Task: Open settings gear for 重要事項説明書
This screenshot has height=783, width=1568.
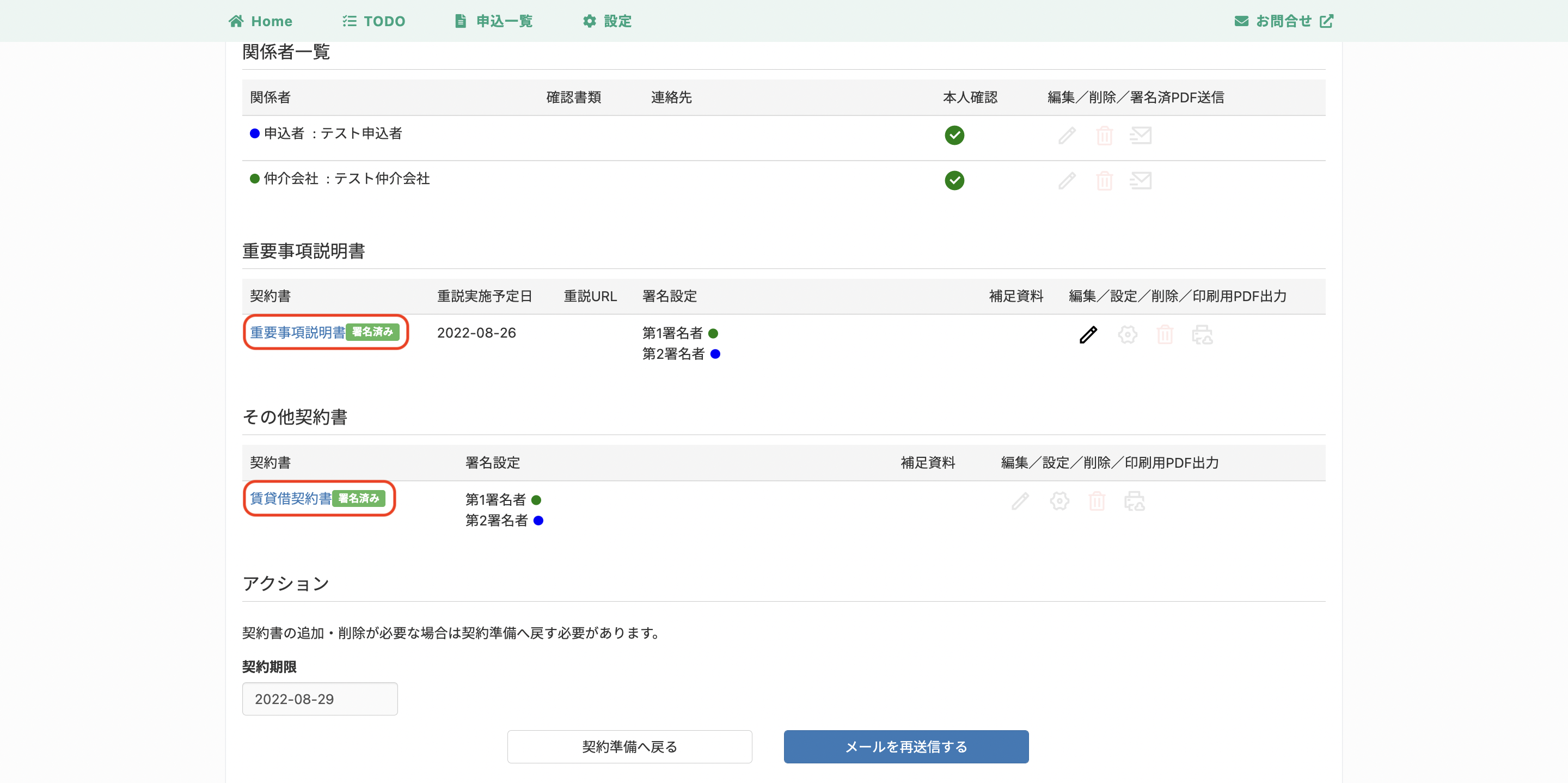Action: tap(1128, 334)
